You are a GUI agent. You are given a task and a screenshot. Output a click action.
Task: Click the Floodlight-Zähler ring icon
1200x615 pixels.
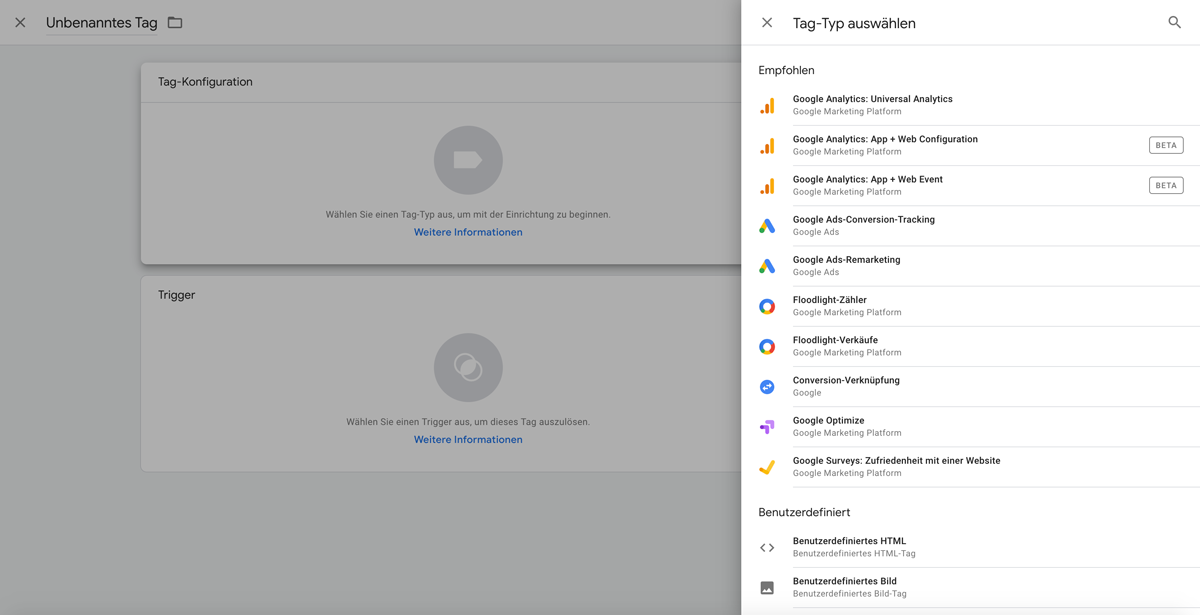(767, 306)
